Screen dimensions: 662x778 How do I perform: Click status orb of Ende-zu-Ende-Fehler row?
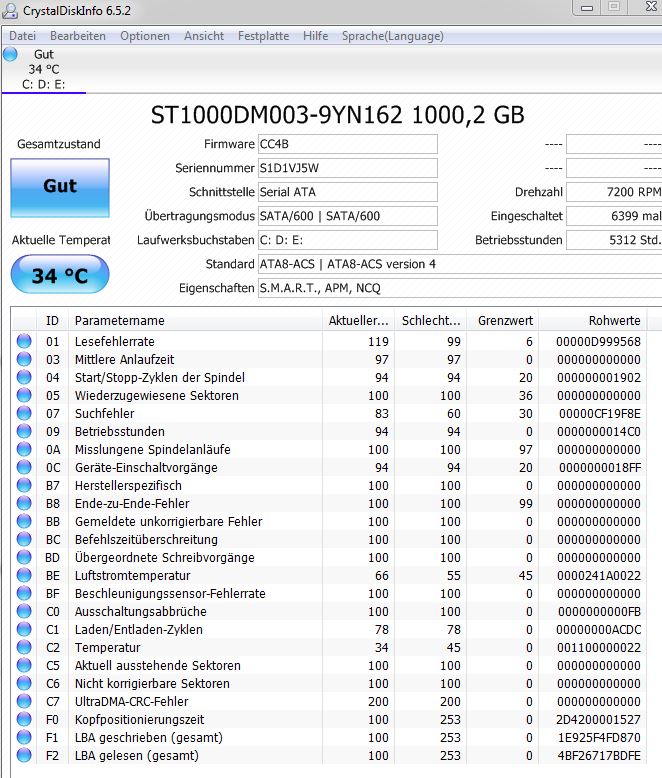pos(24,503)
